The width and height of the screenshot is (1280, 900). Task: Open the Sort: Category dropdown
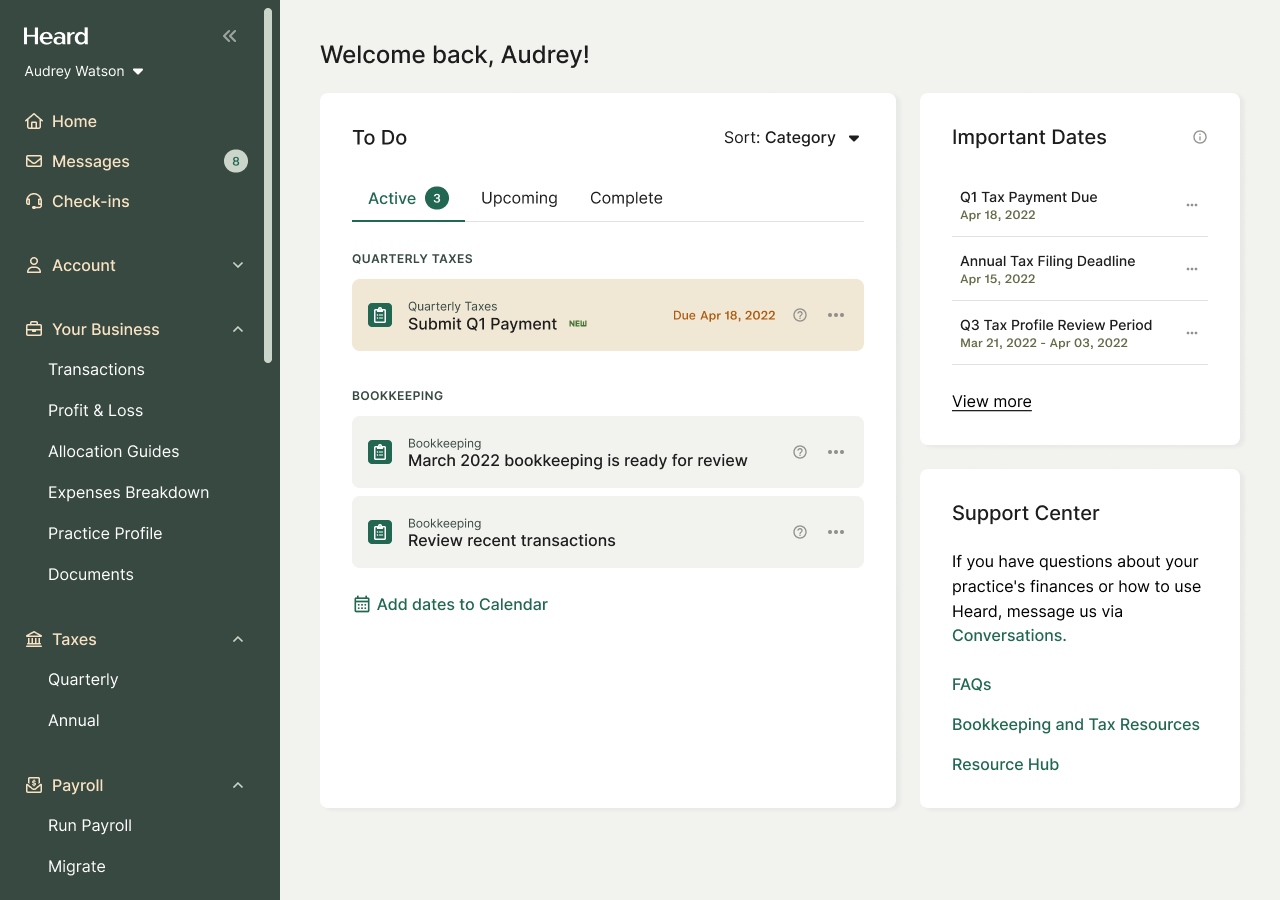[x=792, y=138]
